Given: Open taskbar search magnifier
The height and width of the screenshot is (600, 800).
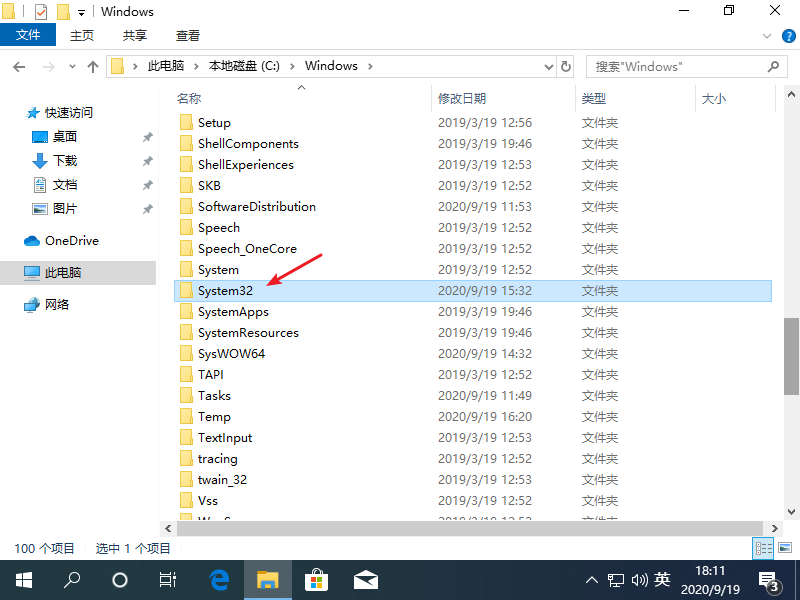Looking at the screenshot, I should pos(72,580).
